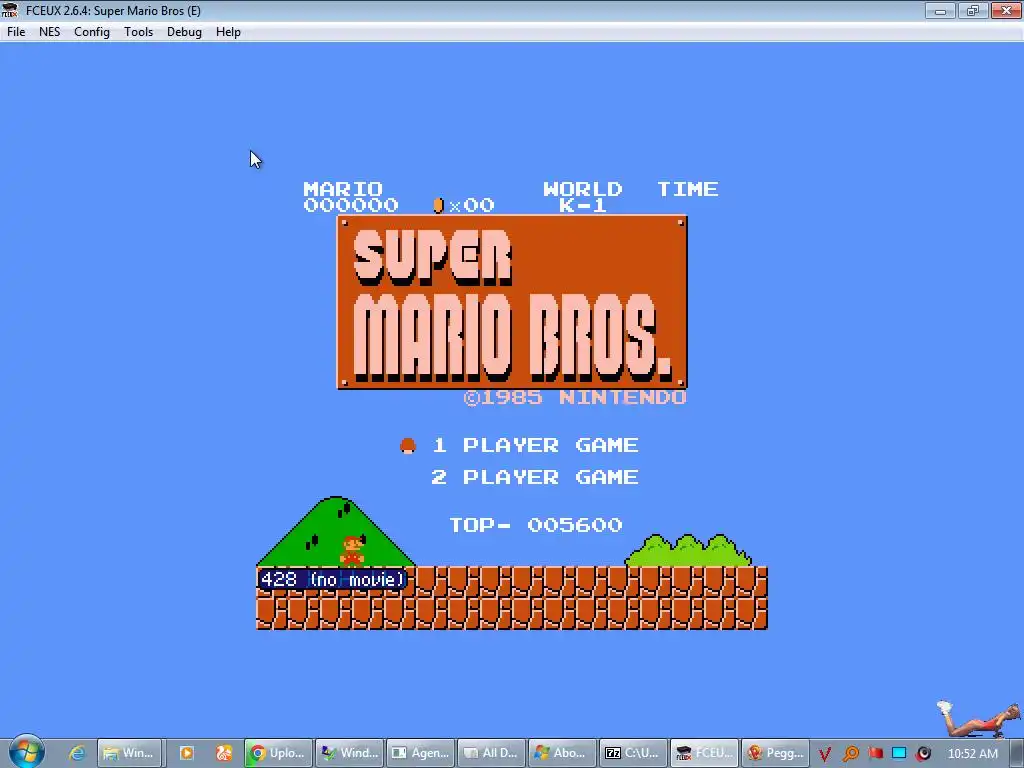
Task: Open the Windows Start menu
Action: (x=26, y=752)
